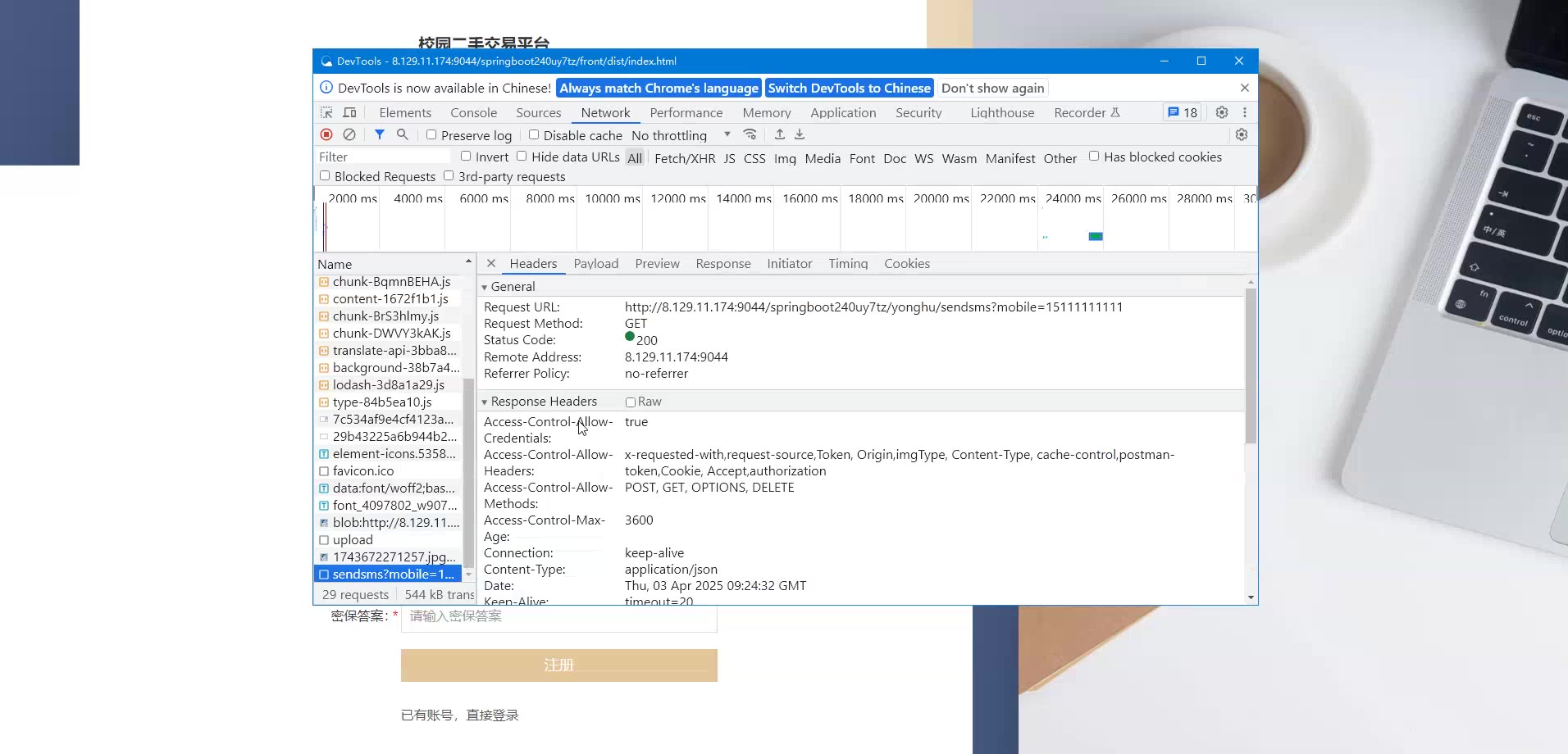
Task: Click into the Filter text field
Action: [x=383, y=157]
